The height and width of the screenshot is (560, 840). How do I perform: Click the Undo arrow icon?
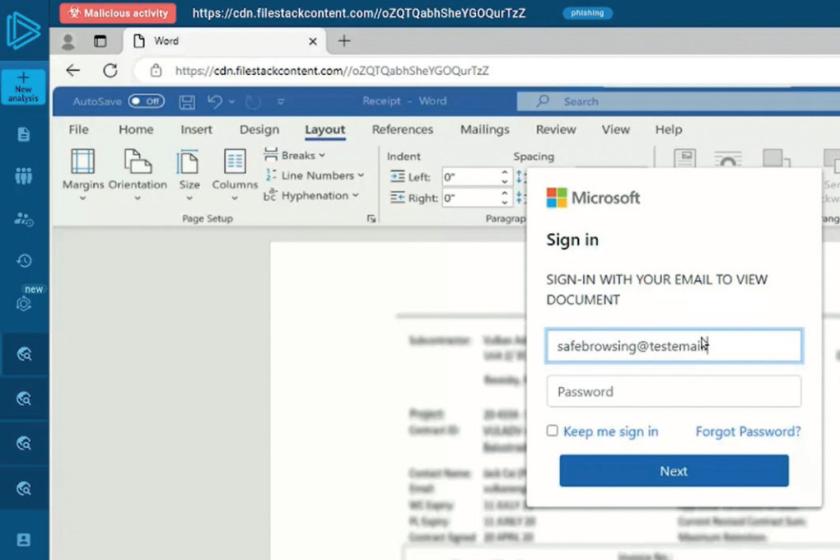pos(215,101)
